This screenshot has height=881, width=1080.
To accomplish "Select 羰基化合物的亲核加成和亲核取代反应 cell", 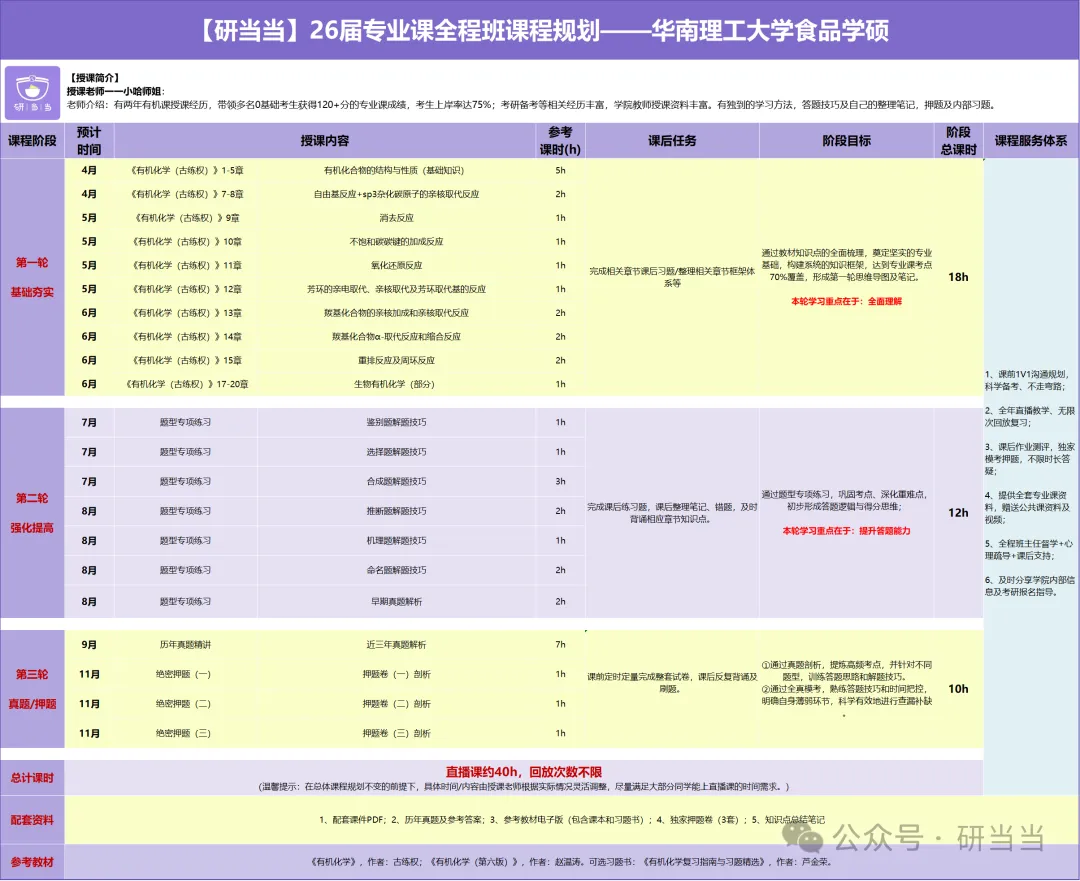I will (x=397, y=313).
